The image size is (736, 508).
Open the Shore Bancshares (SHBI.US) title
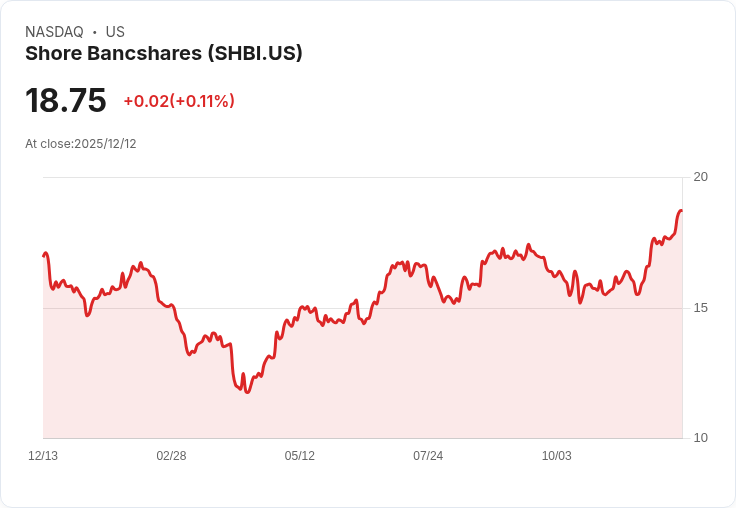tap(164, 53)
